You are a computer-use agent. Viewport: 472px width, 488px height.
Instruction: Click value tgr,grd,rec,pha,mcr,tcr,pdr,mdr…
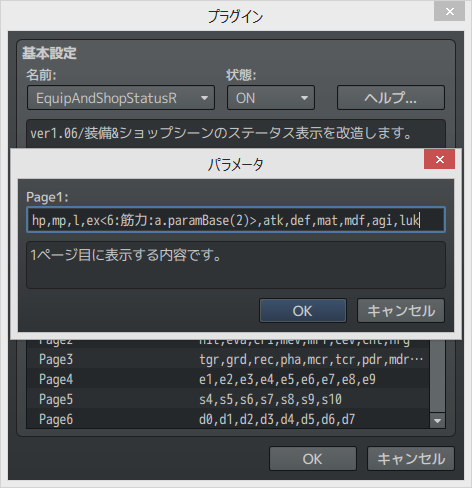311,359
